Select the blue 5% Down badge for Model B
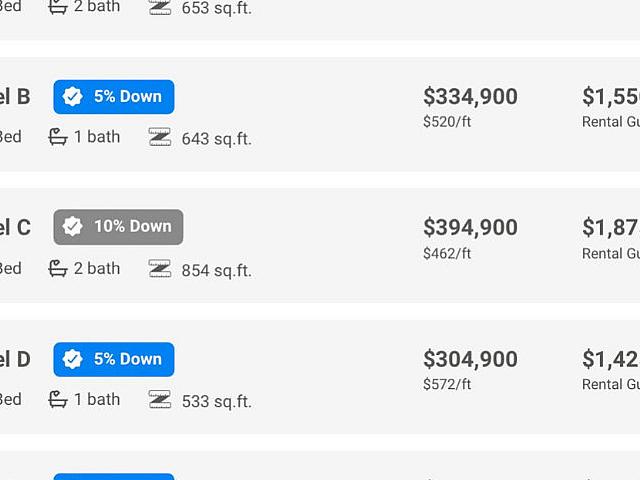Screen dimensions: 640x480 (x=114, y=97)
